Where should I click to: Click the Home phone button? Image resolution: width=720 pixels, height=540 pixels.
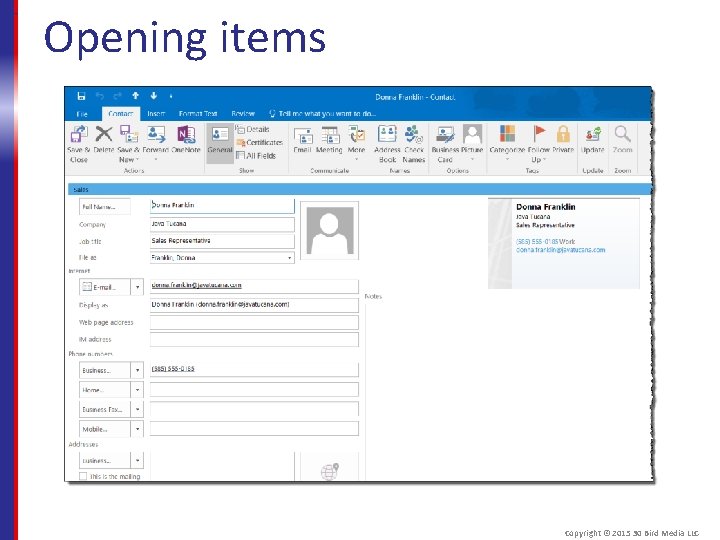pos(105,390)
